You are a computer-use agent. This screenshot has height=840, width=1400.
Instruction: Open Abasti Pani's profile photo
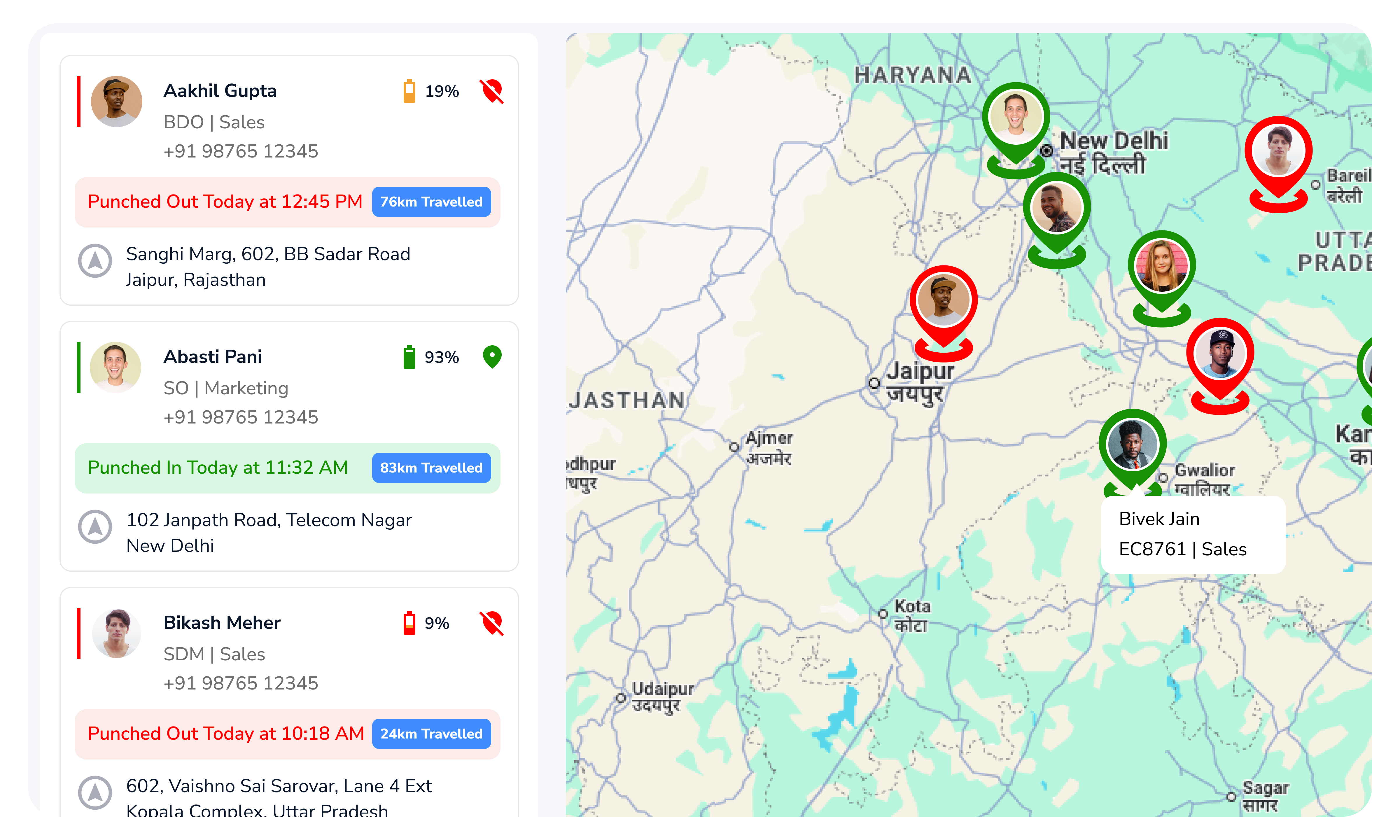(x=116, y=367)
